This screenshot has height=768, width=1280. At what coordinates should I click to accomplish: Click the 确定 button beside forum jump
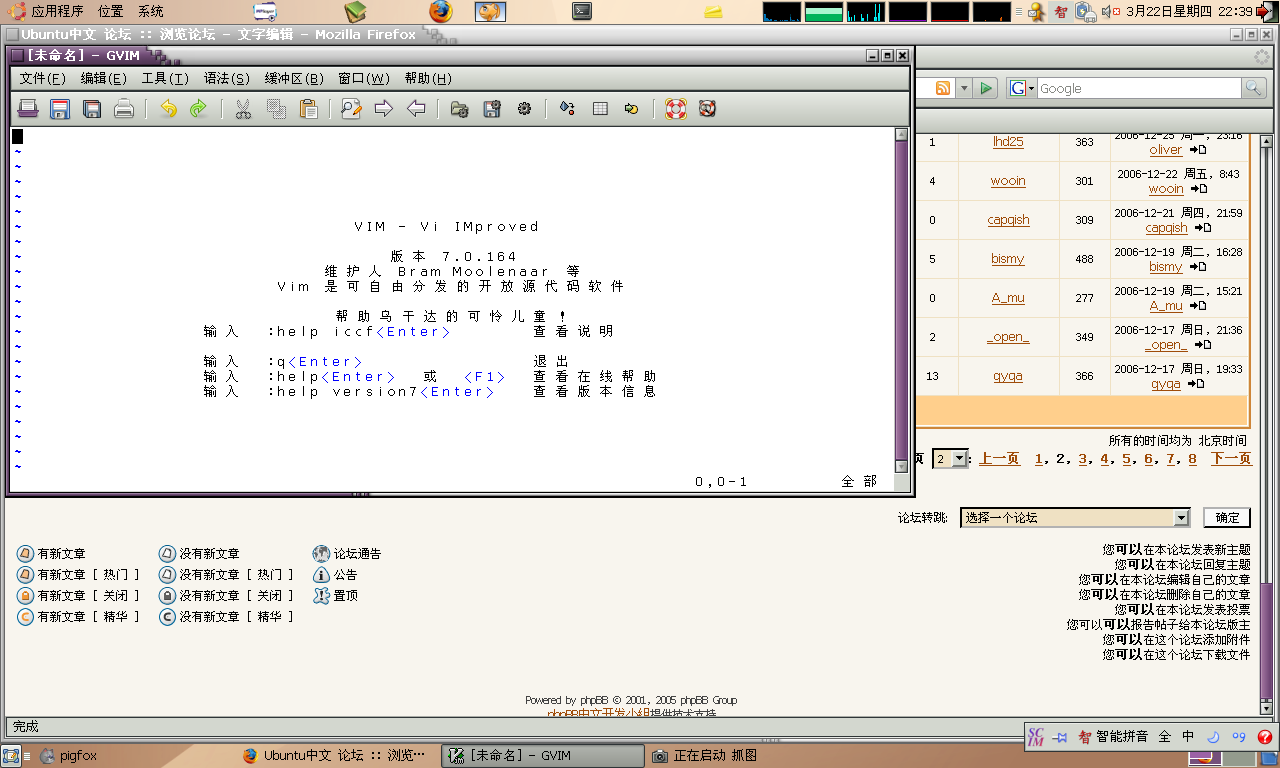pos(1227,517)
